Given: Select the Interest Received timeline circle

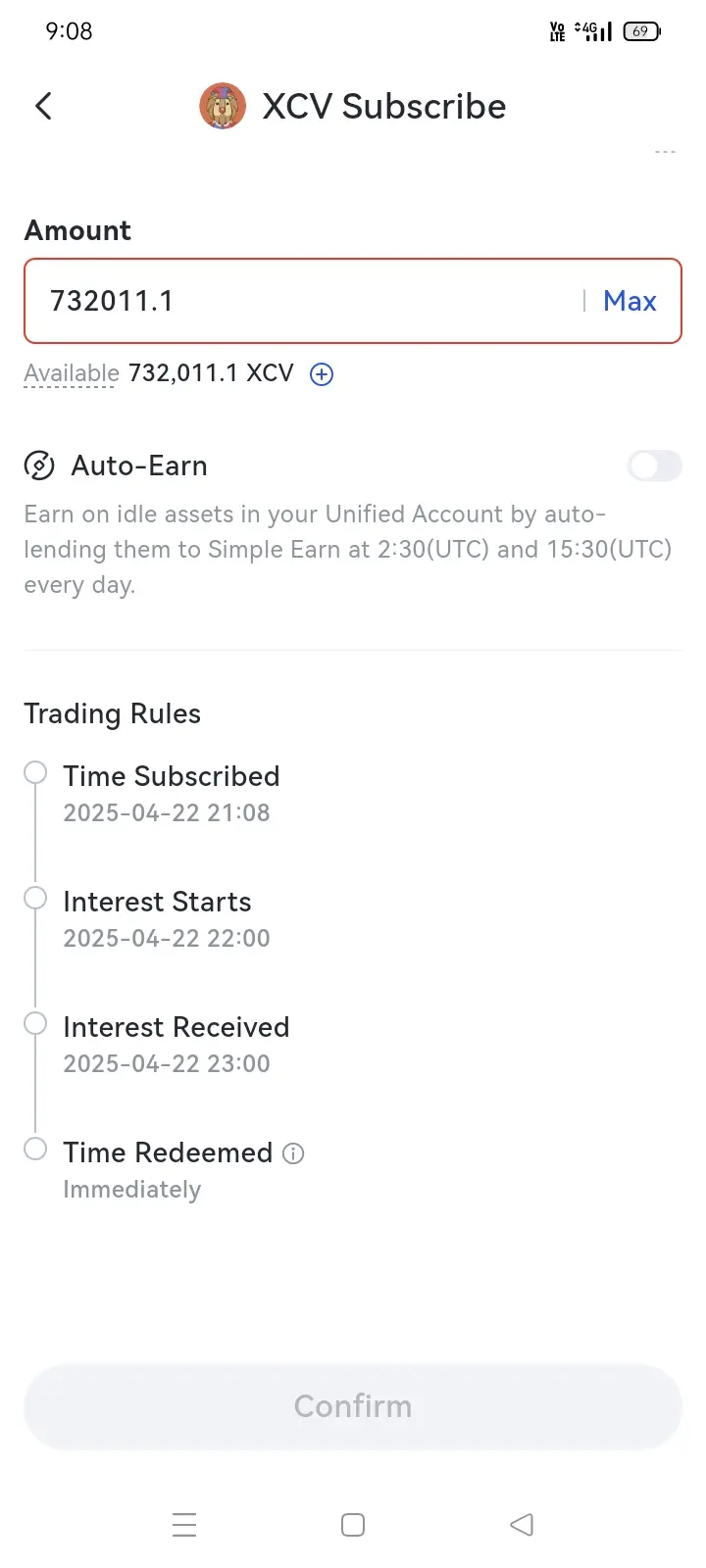Looking at the screenshot, I should (35, 1023).
